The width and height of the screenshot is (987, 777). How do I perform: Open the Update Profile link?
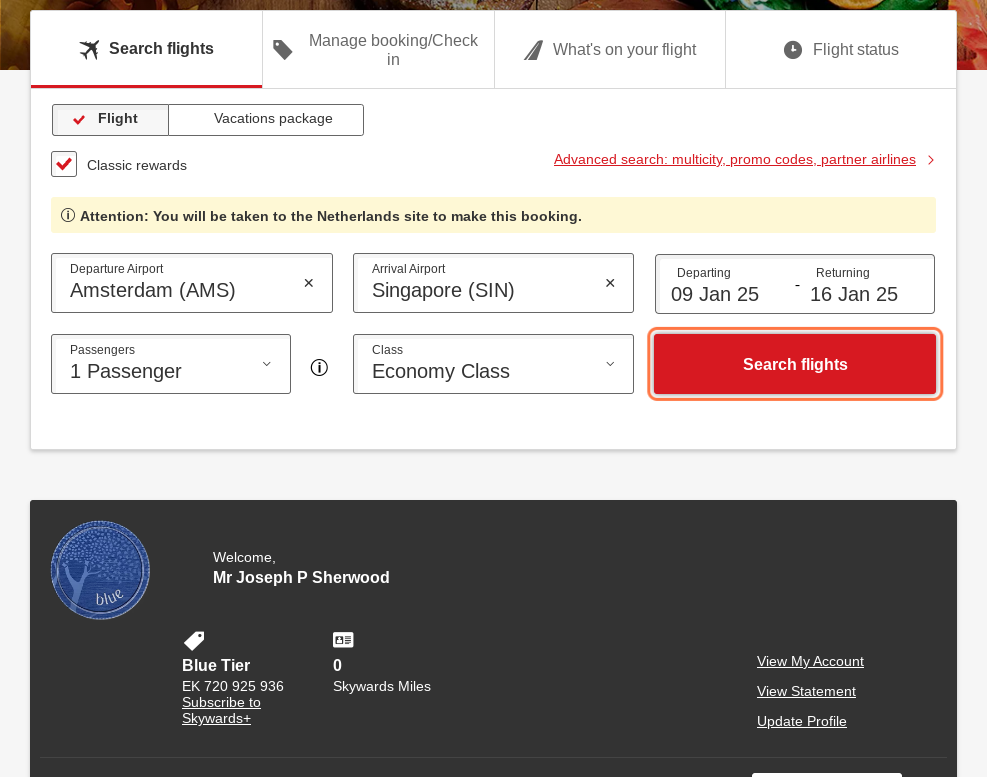pyautogui.click(x=801, y=721)
